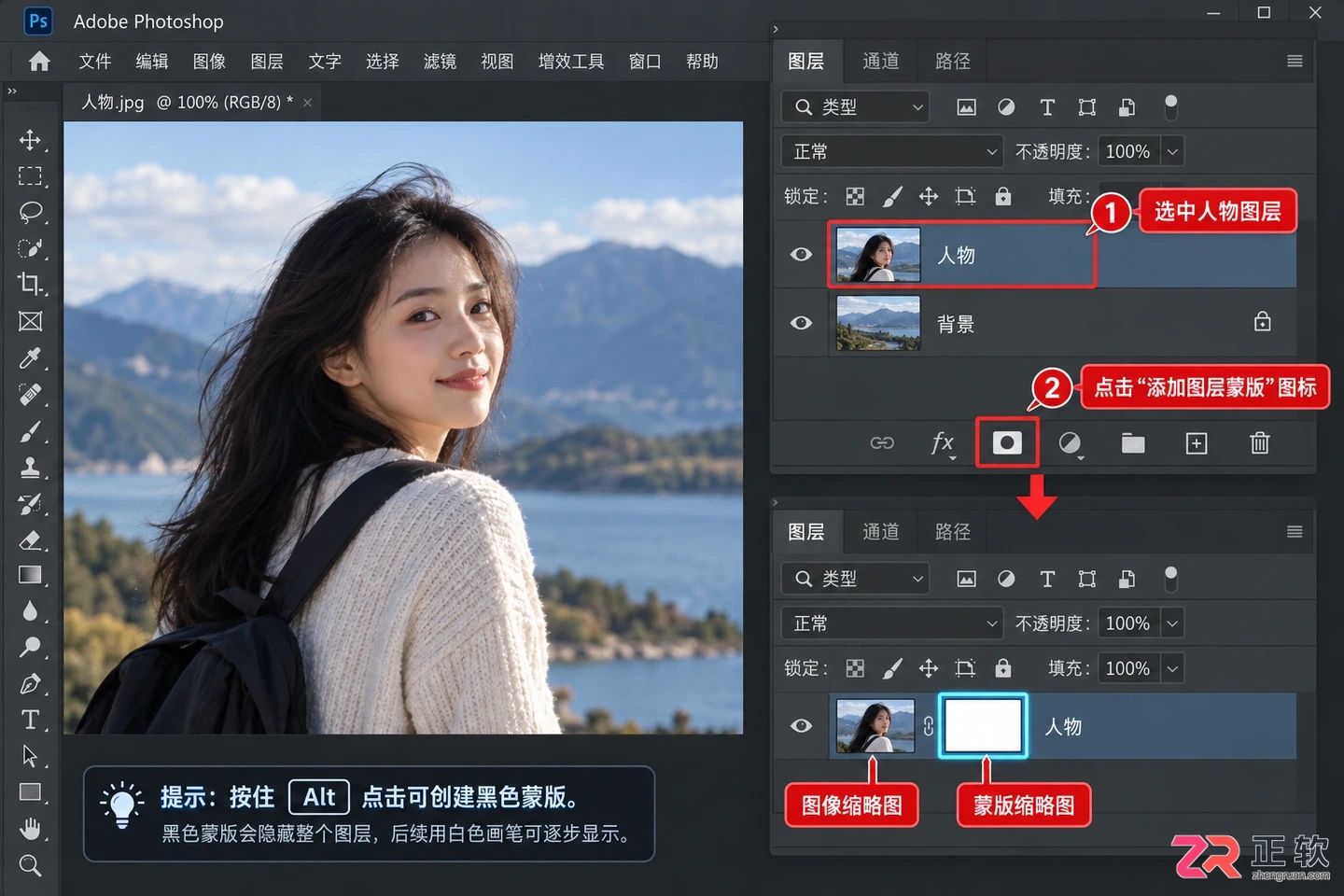Click opacity 100% field in upper panel

tap(1129, 151)
